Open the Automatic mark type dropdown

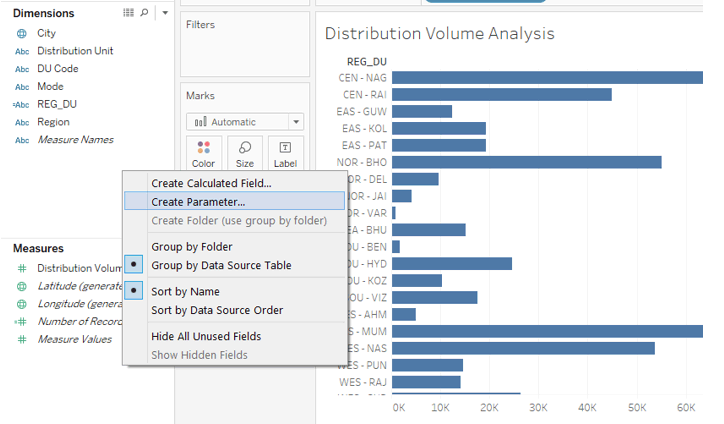tap(245, 122)
